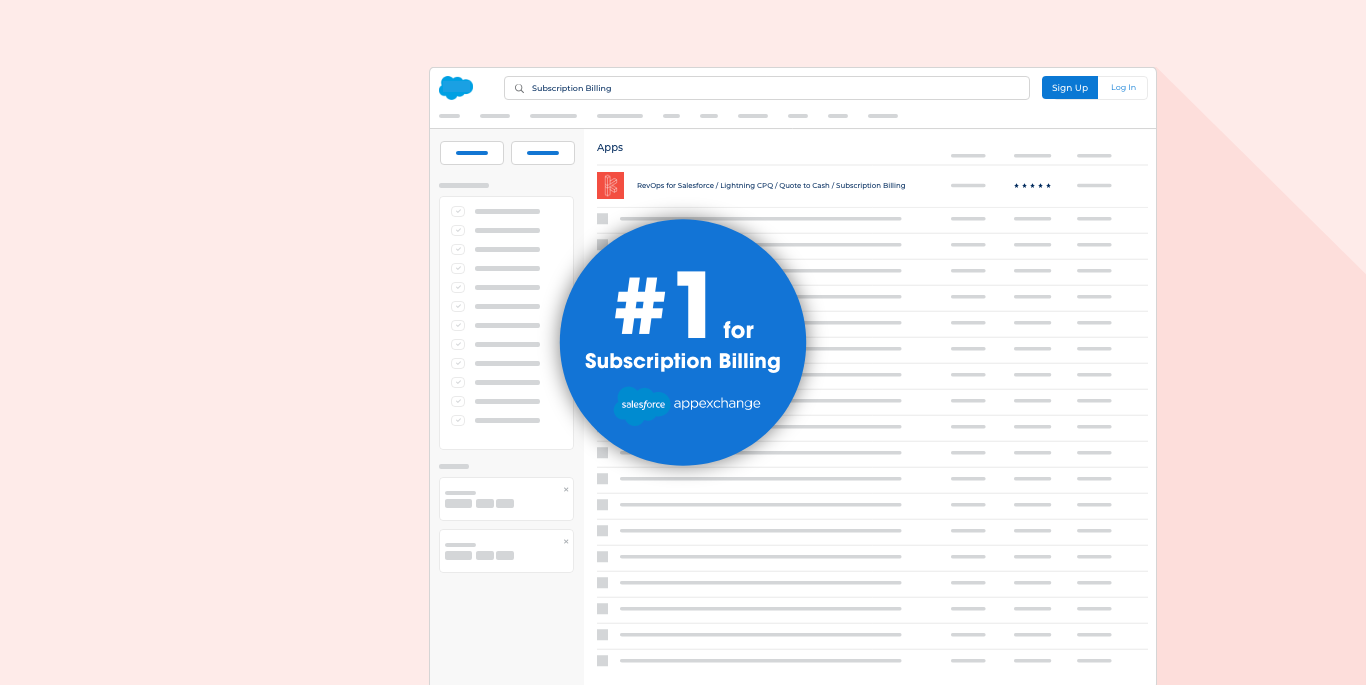Check the second checkbox in the filter list
Viewport: 1366px width, 685px height.
click(458, 230)
